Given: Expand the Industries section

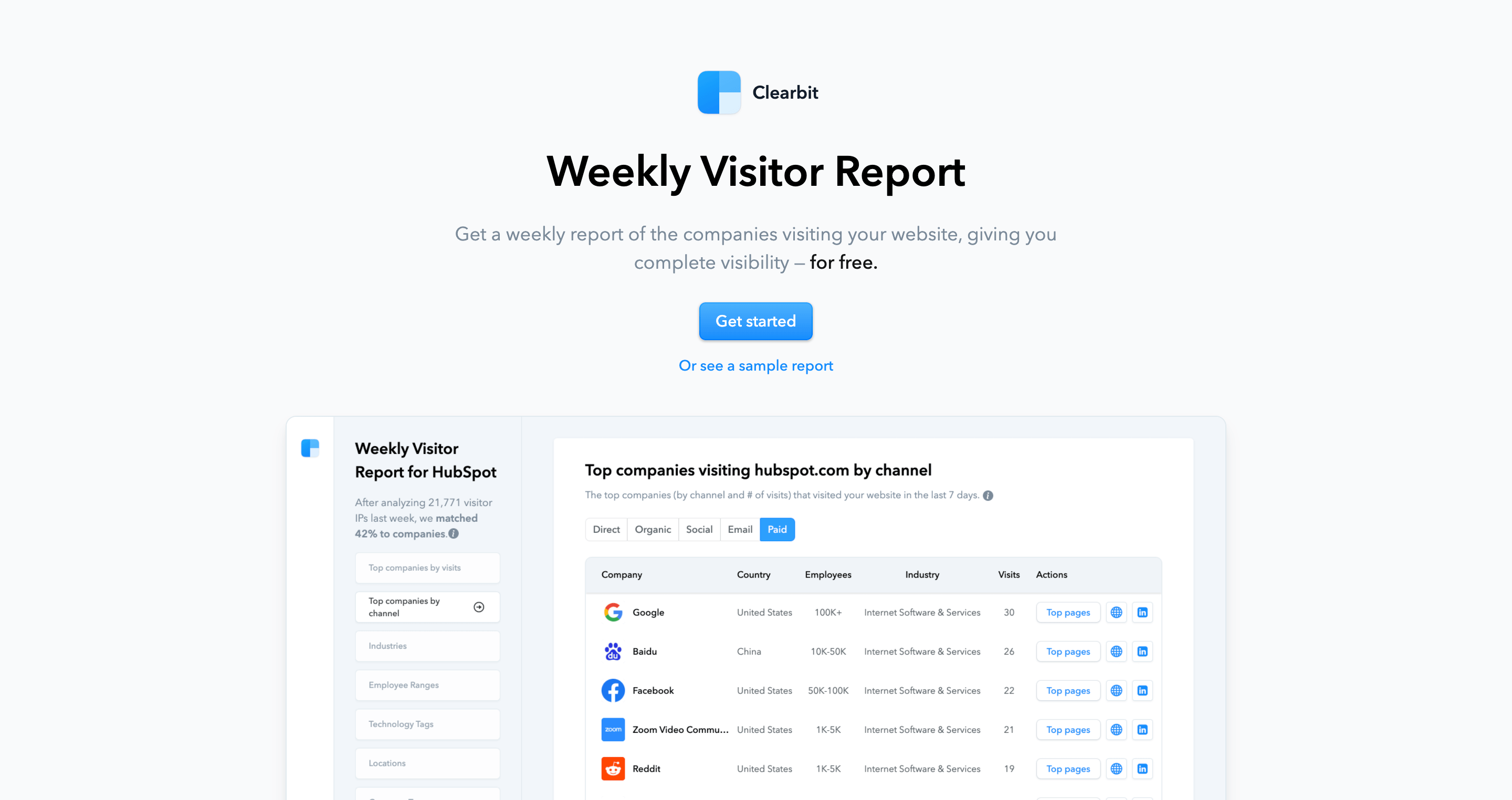Looking at the screenshot, I should point(427,645).
